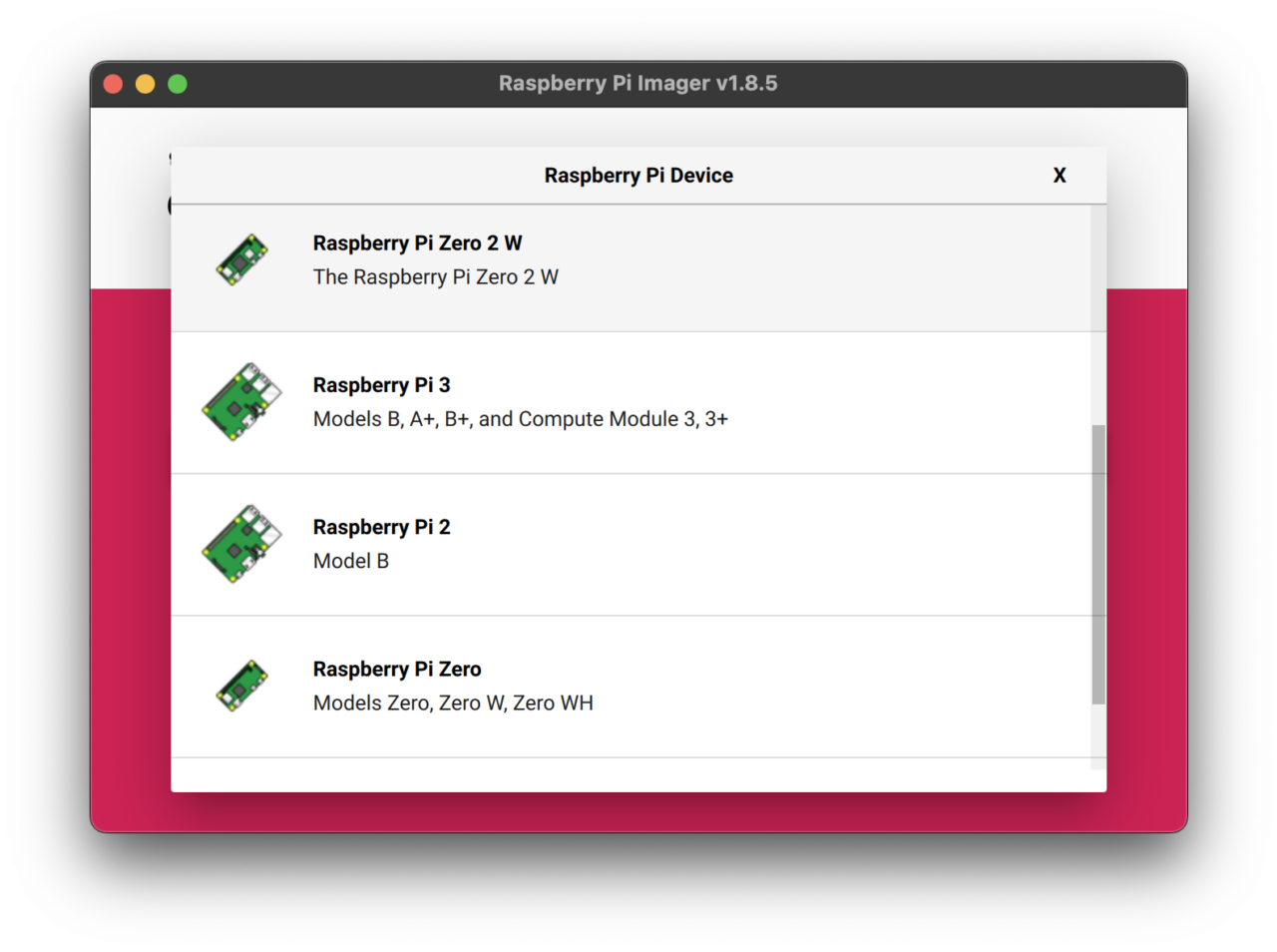Click the Raspberry Pi Zero 2 W board icon

(x=242, y=260)
